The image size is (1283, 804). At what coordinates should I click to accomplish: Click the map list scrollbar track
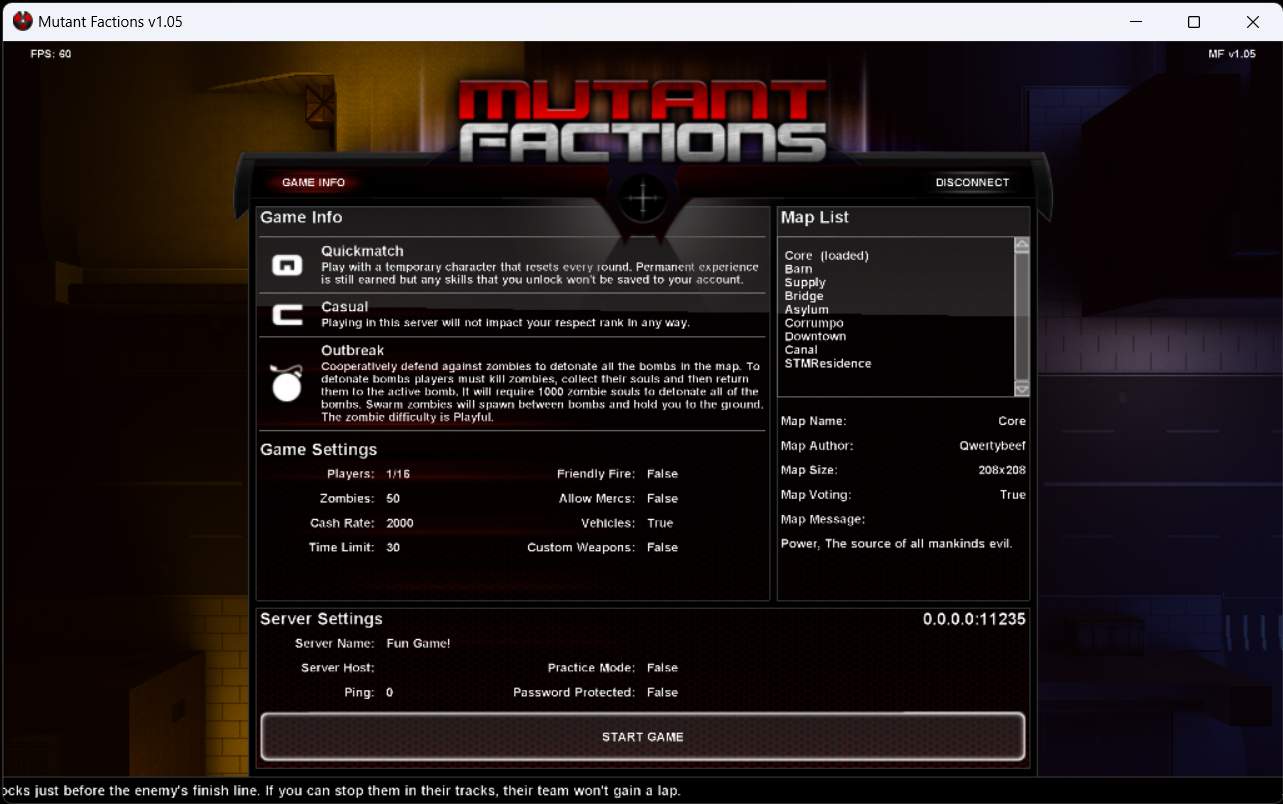click(1021, 317)
